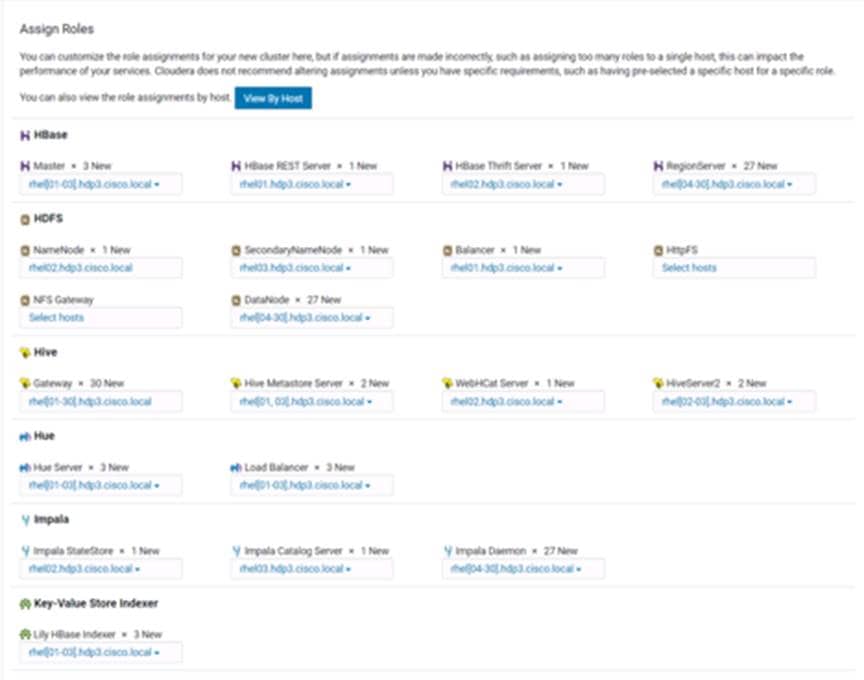Open the Hive Metastore Server host dropdown
Screen dimensions: 864x680
(x=312, y=402)
